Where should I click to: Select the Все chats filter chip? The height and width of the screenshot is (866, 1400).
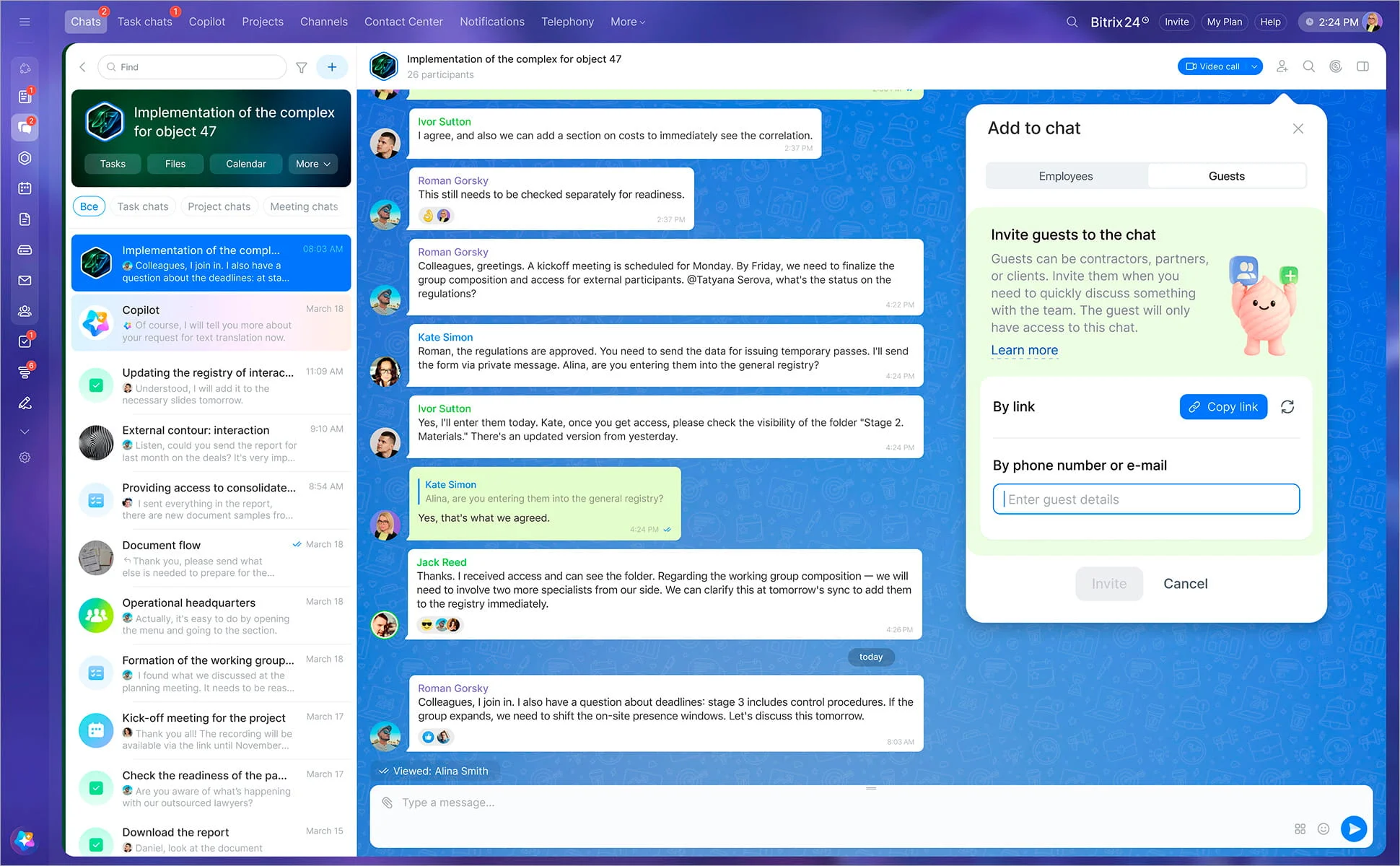pos(89,206)
